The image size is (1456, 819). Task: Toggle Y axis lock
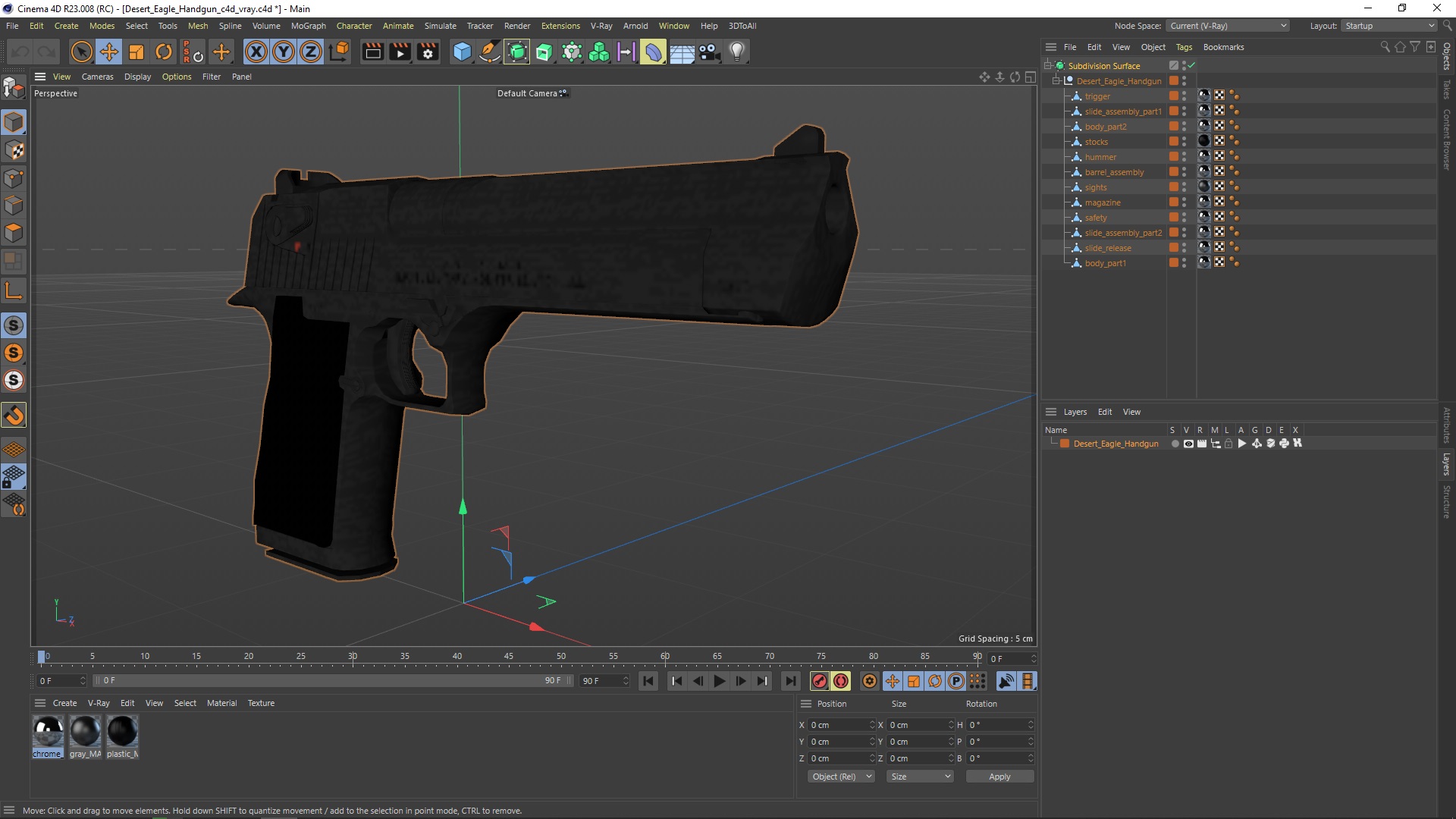[284, 52]
